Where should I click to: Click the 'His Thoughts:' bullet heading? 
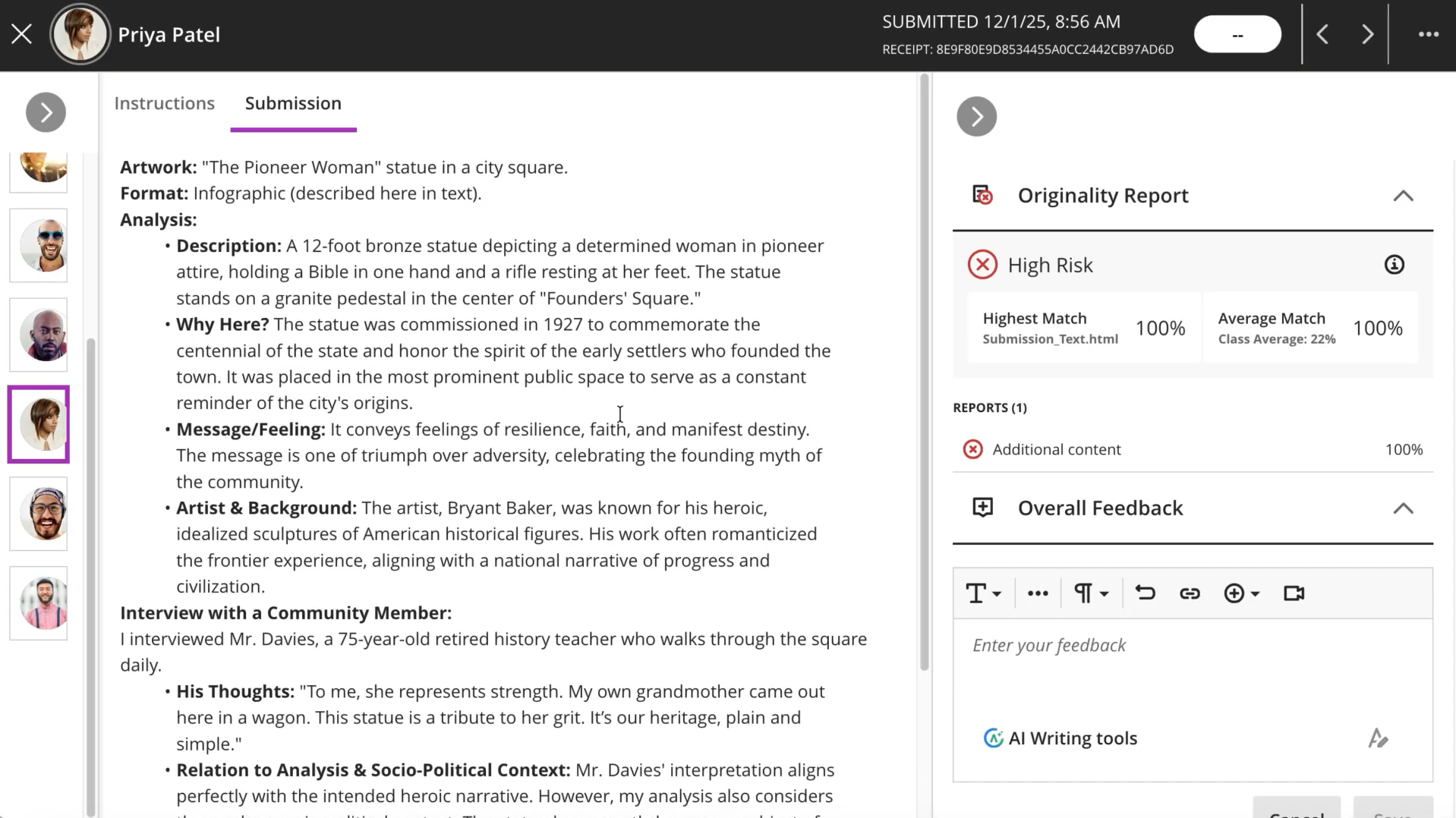tap(235, 692)
